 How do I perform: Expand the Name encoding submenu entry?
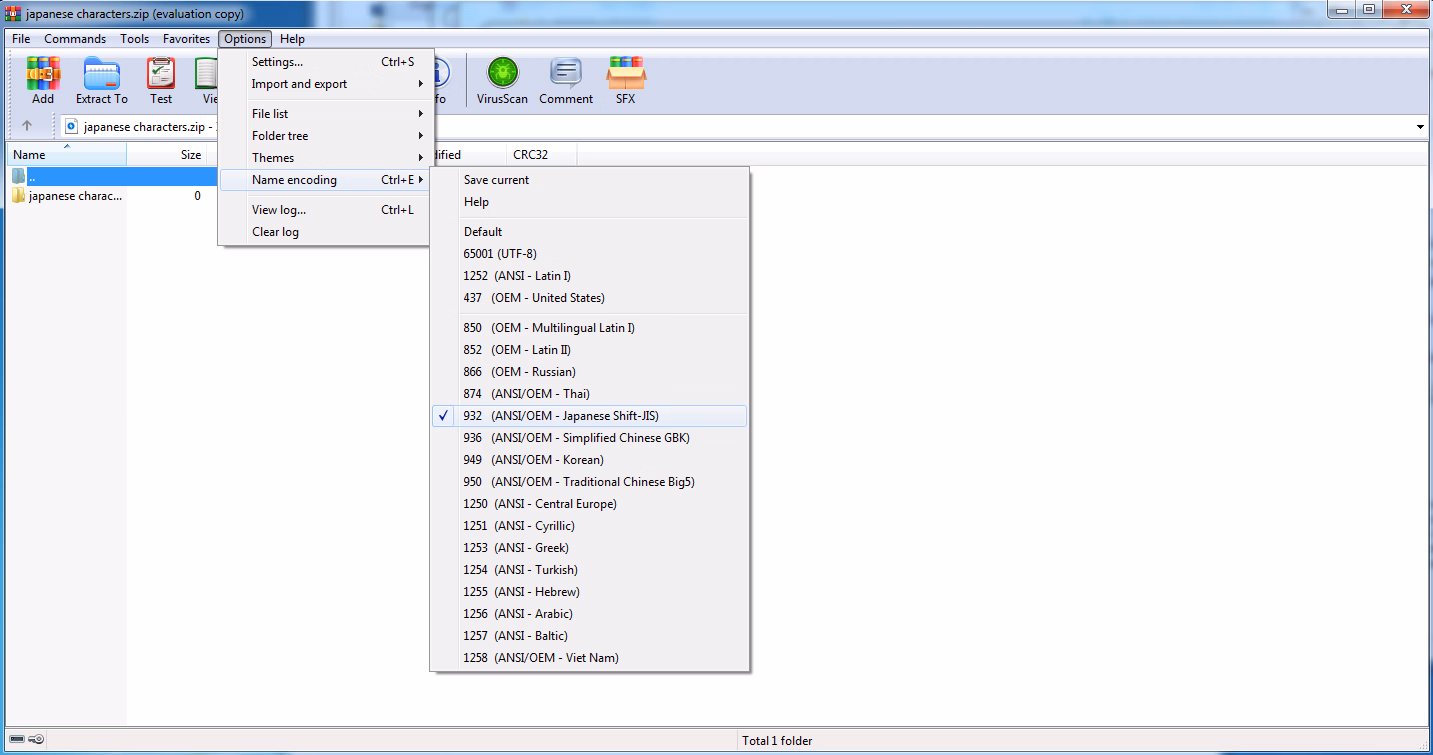[x=326, y=180]
